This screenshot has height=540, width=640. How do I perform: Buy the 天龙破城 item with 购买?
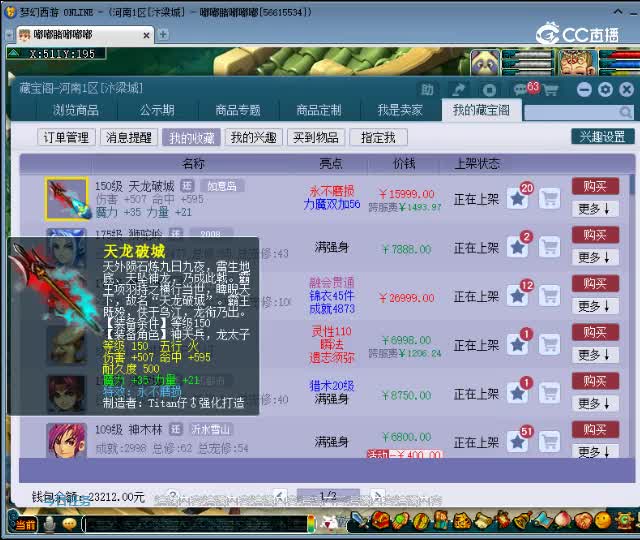(x=595, y=187)
